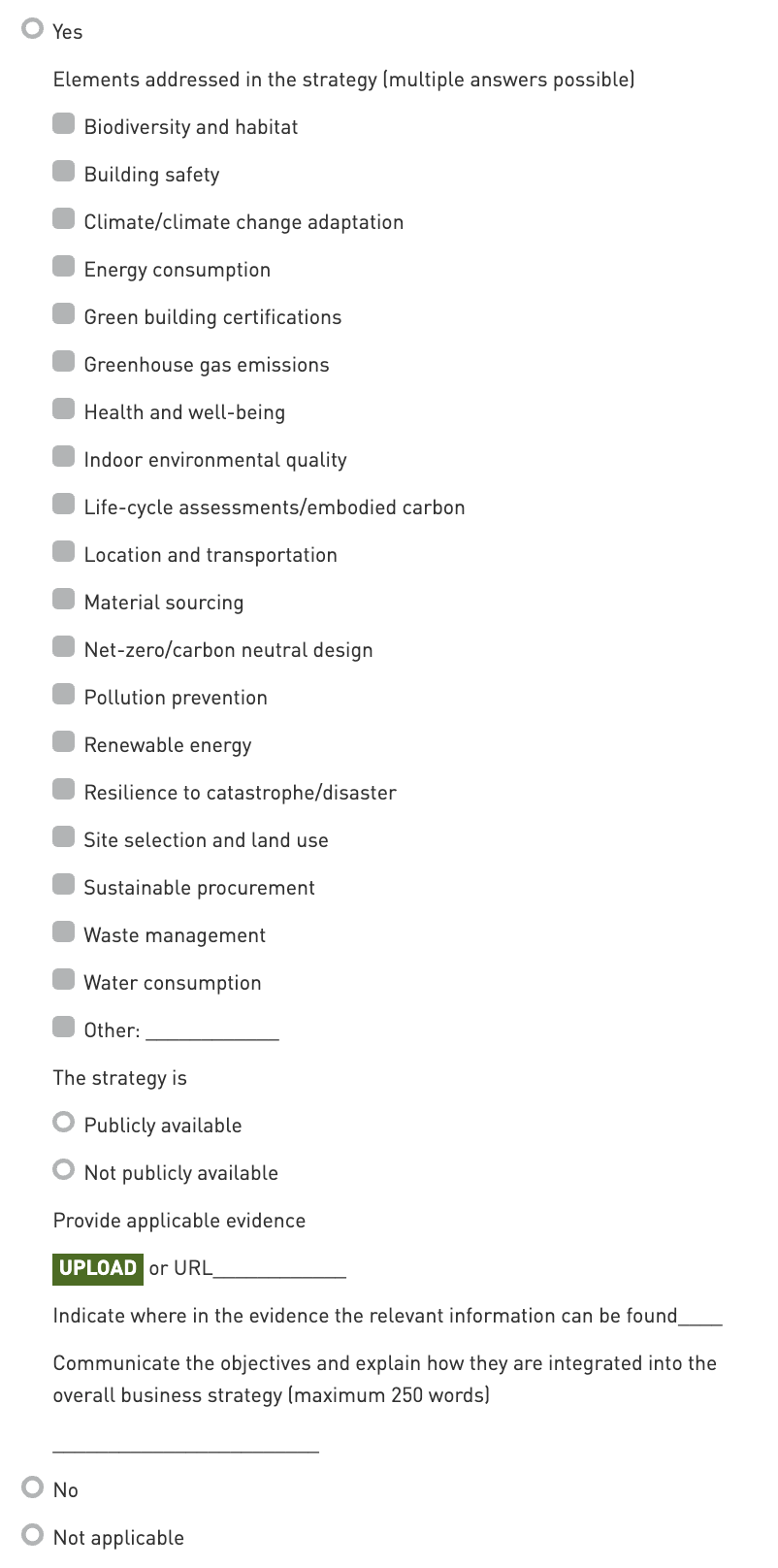Choose Not publicly available option

[x=64, y=1170]
